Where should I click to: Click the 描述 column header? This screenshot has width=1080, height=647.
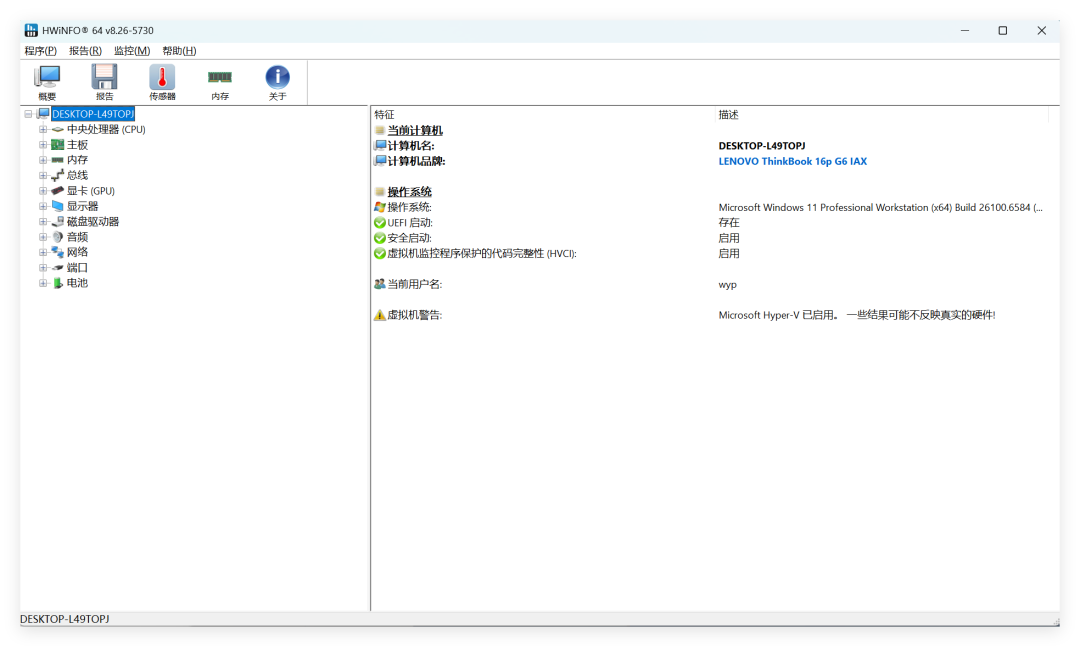(x=882, y=114)
